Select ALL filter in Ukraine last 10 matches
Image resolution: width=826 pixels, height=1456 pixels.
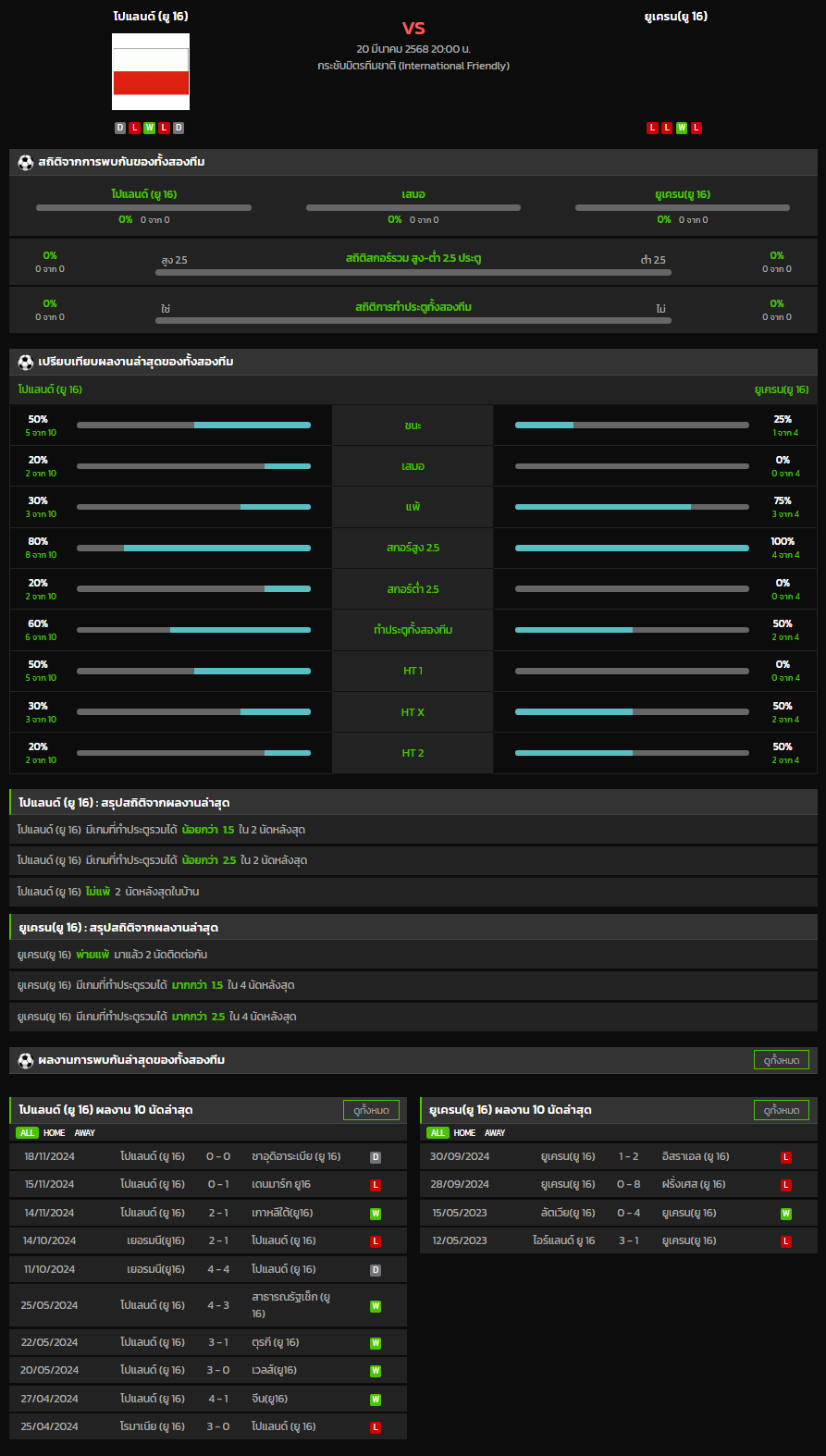[x=438, y=1132]
